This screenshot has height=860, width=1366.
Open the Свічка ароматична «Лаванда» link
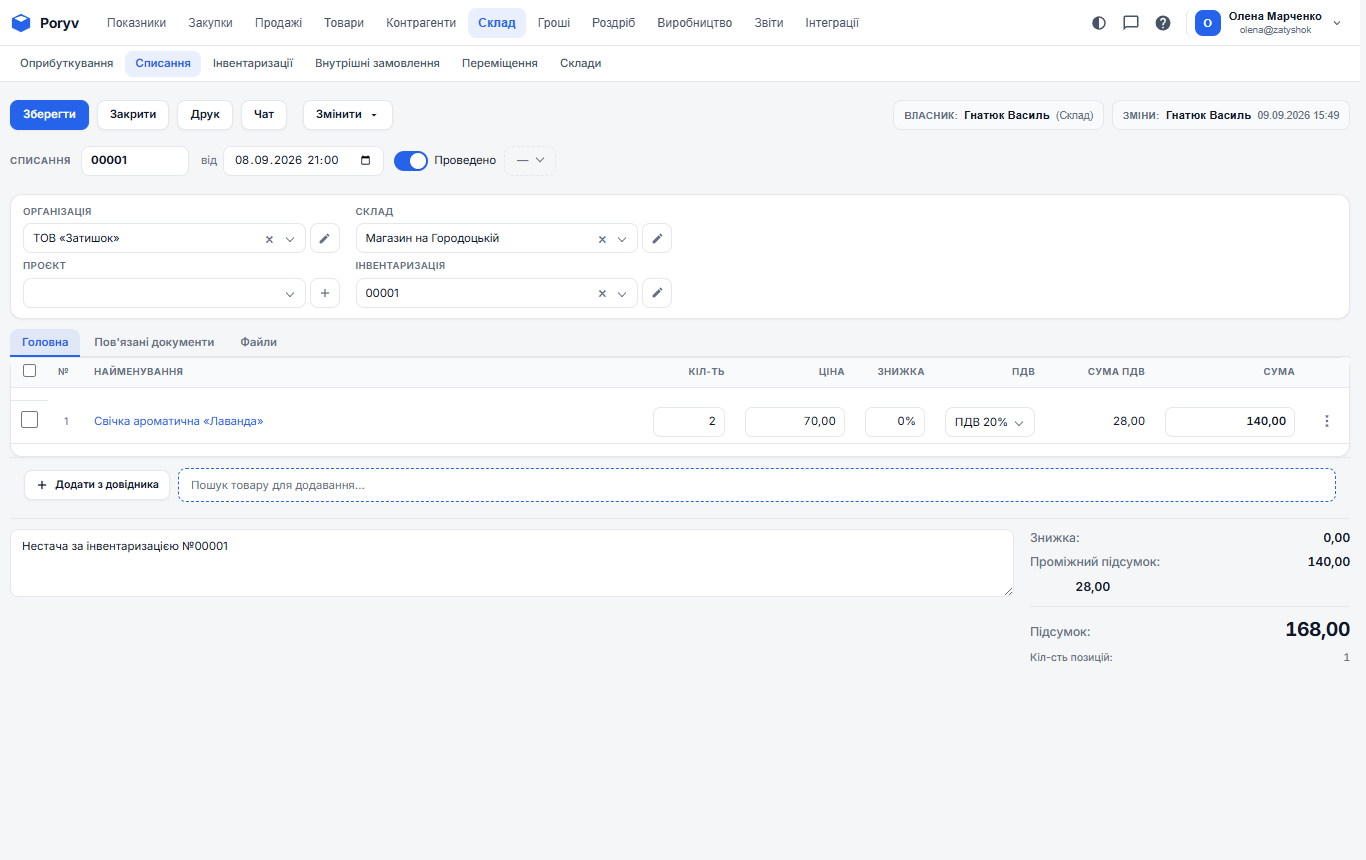click(179, 421)
